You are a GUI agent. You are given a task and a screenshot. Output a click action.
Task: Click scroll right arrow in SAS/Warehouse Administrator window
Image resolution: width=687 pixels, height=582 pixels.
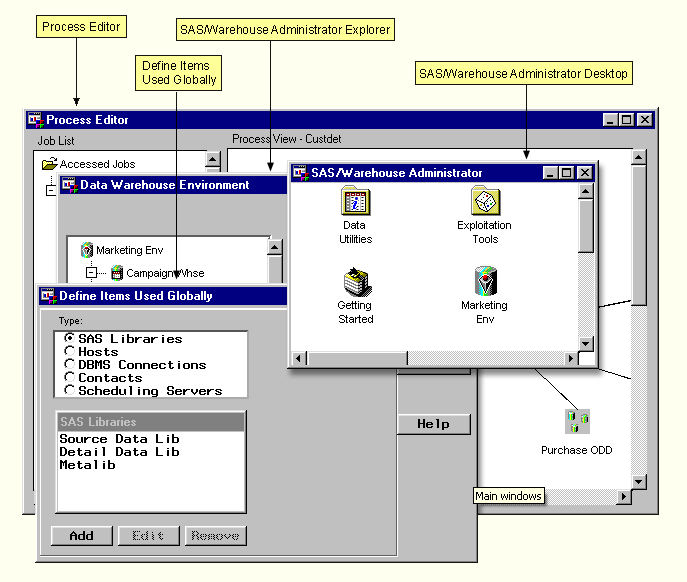570,358
